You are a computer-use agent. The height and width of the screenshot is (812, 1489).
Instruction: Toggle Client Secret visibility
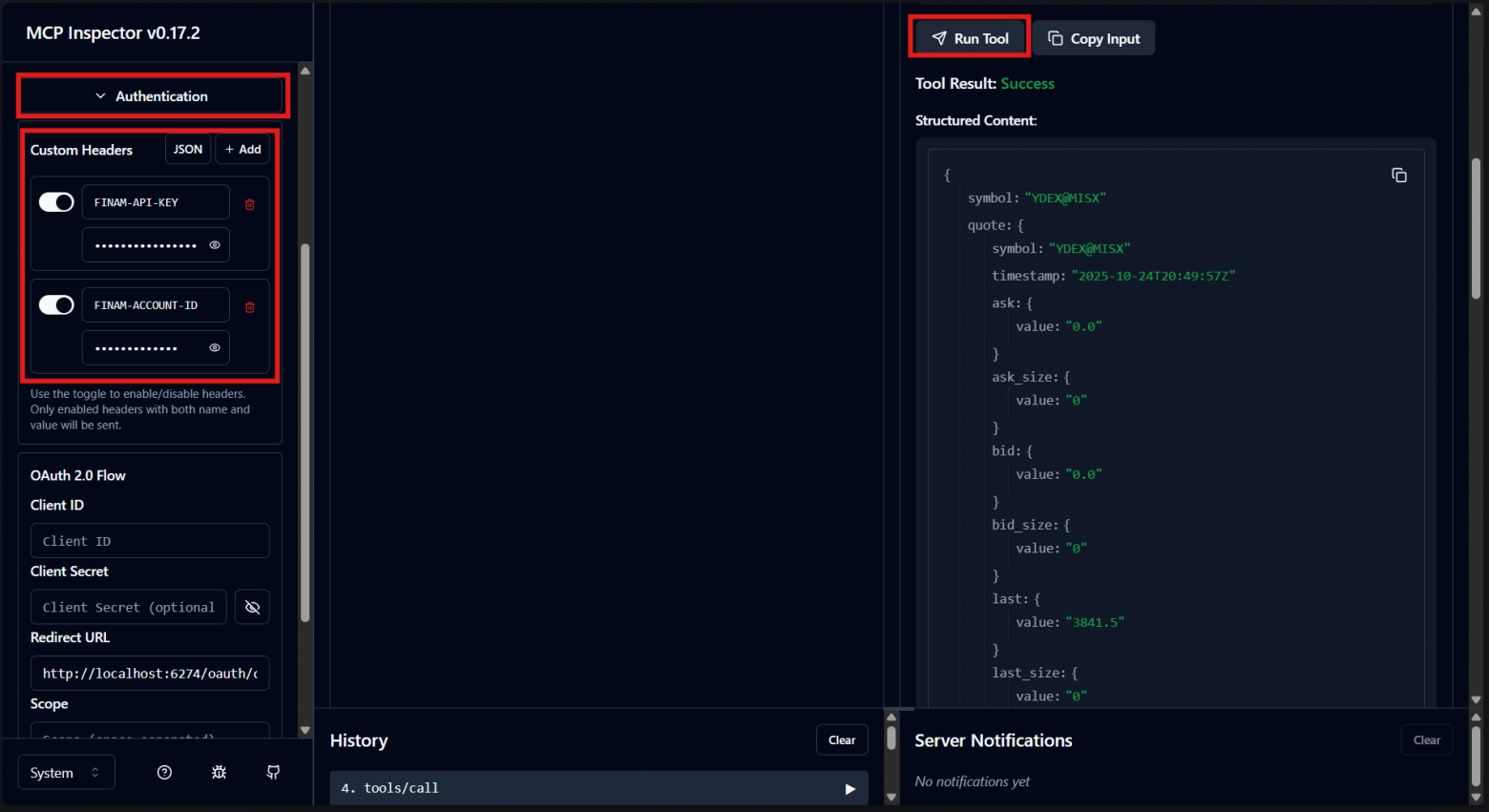pos(253,607)
